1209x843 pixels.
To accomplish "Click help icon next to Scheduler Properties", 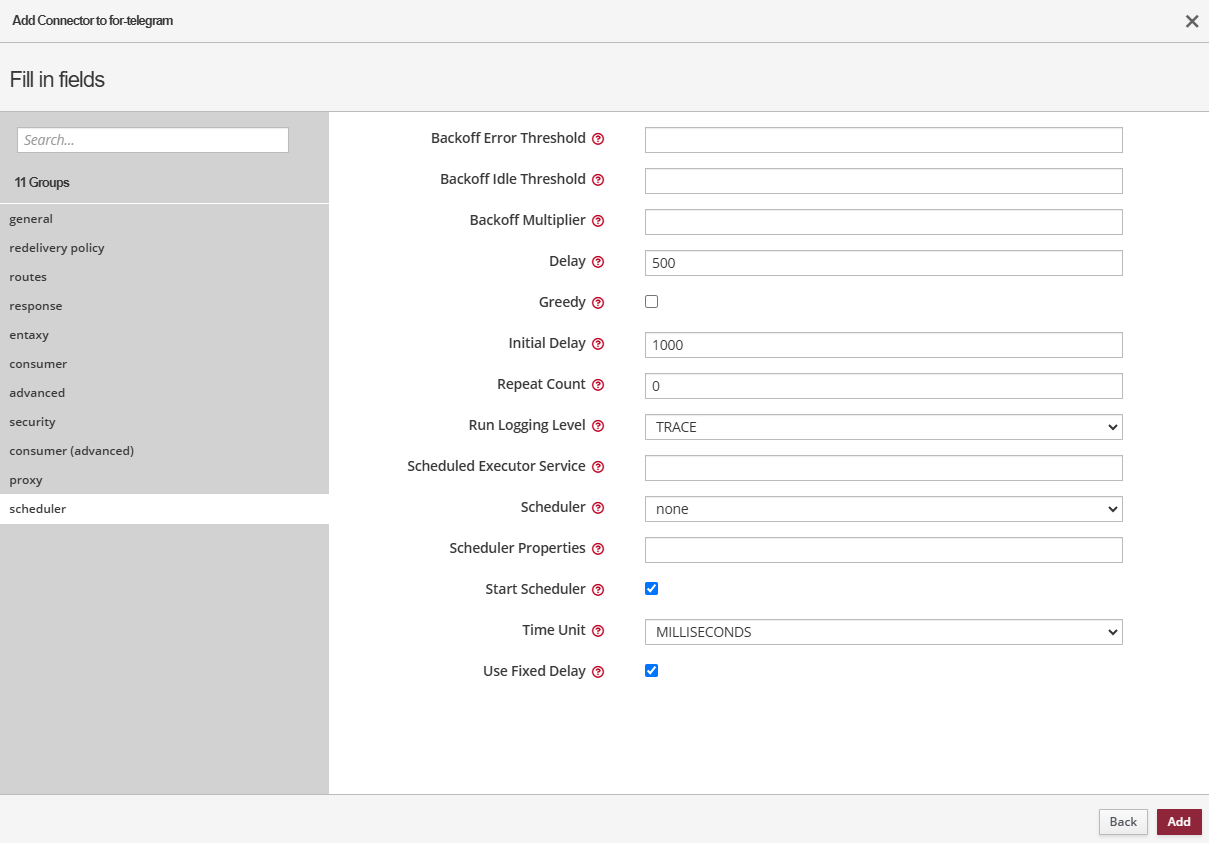I will (598, 549).
